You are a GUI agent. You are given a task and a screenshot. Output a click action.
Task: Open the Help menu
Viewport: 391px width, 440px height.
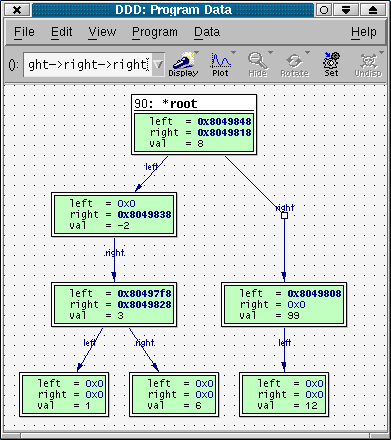(364, 32)
